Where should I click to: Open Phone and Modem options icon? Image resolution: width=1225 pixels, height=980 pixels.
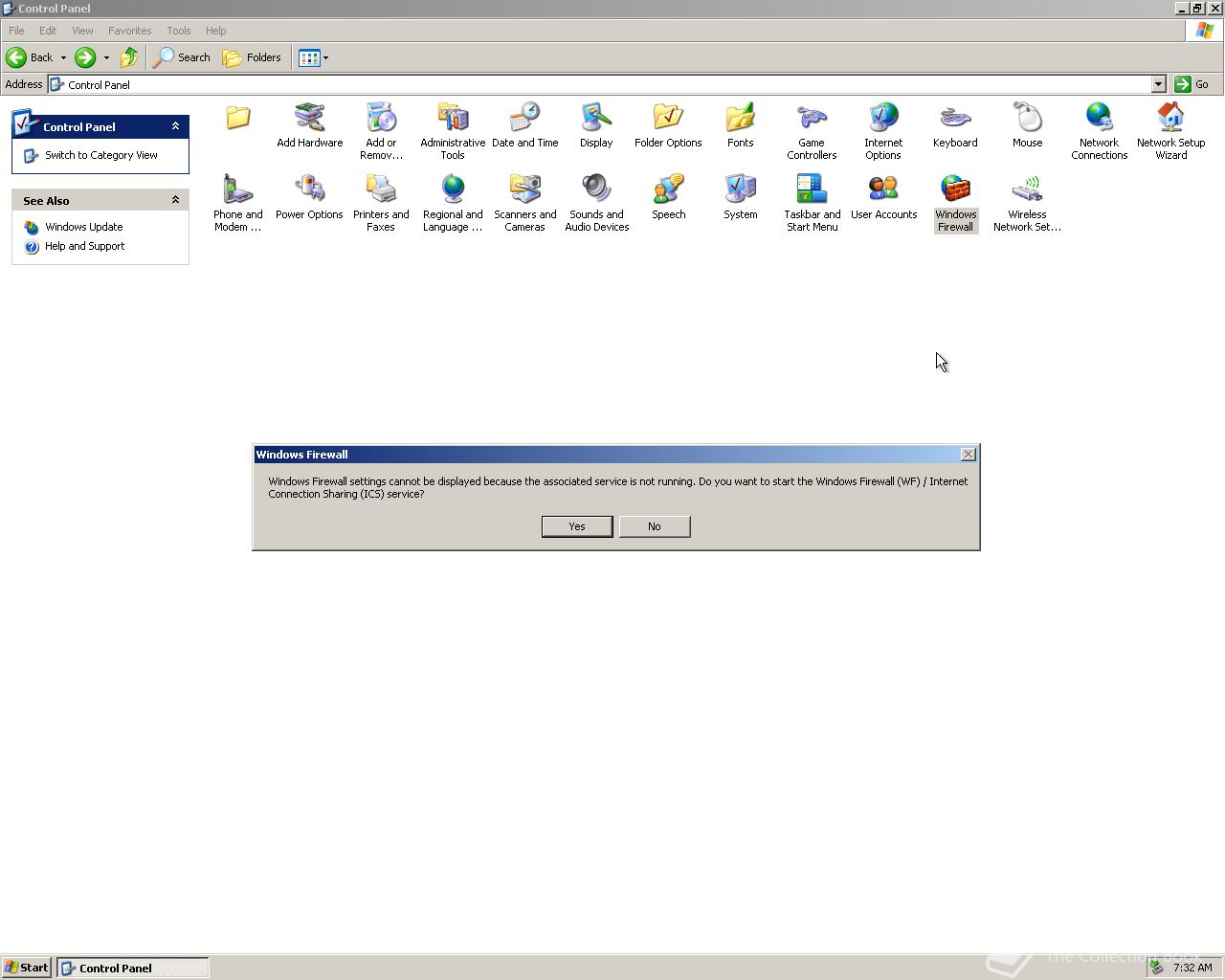(237, 203)
